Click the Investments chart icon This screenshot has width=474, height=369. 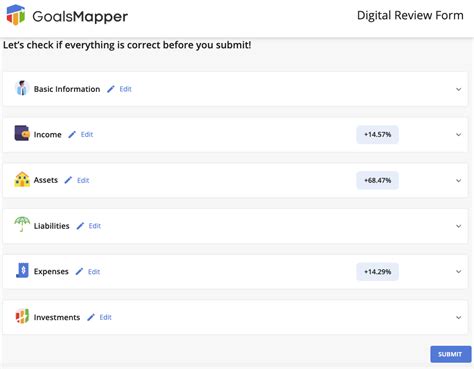tap(22, 316)
